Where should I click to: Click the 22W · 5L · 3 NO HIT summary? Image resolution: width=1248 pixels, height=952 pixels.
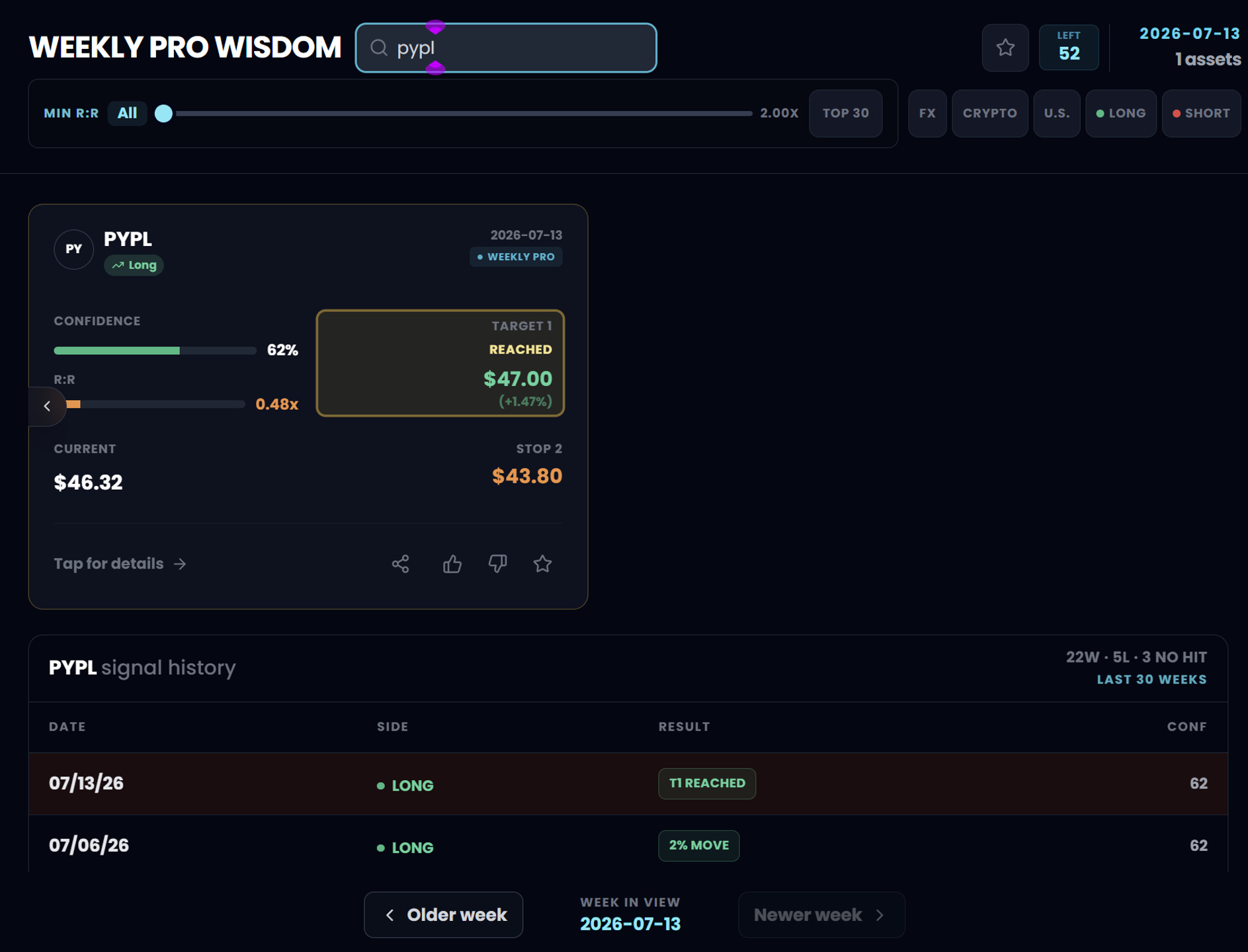pos(1136,657)
